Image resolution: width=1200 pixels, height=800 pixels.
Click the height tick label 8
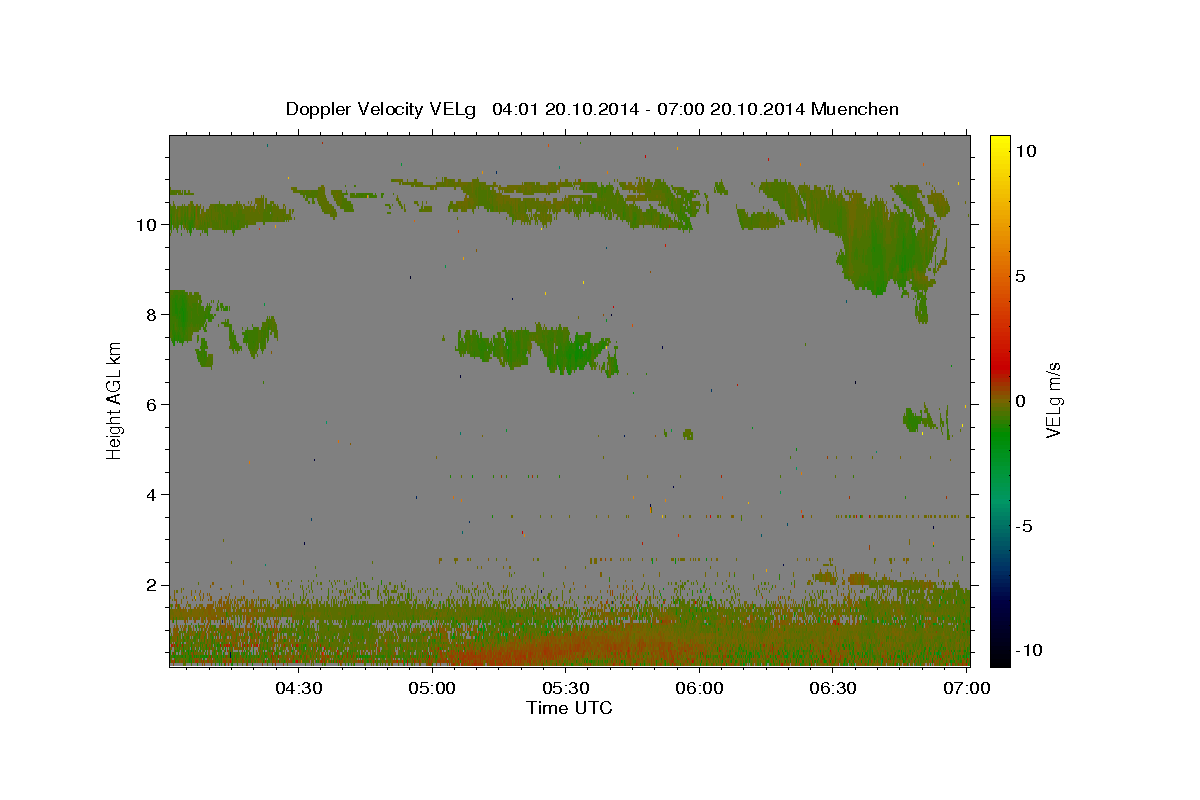click(154, 315)
